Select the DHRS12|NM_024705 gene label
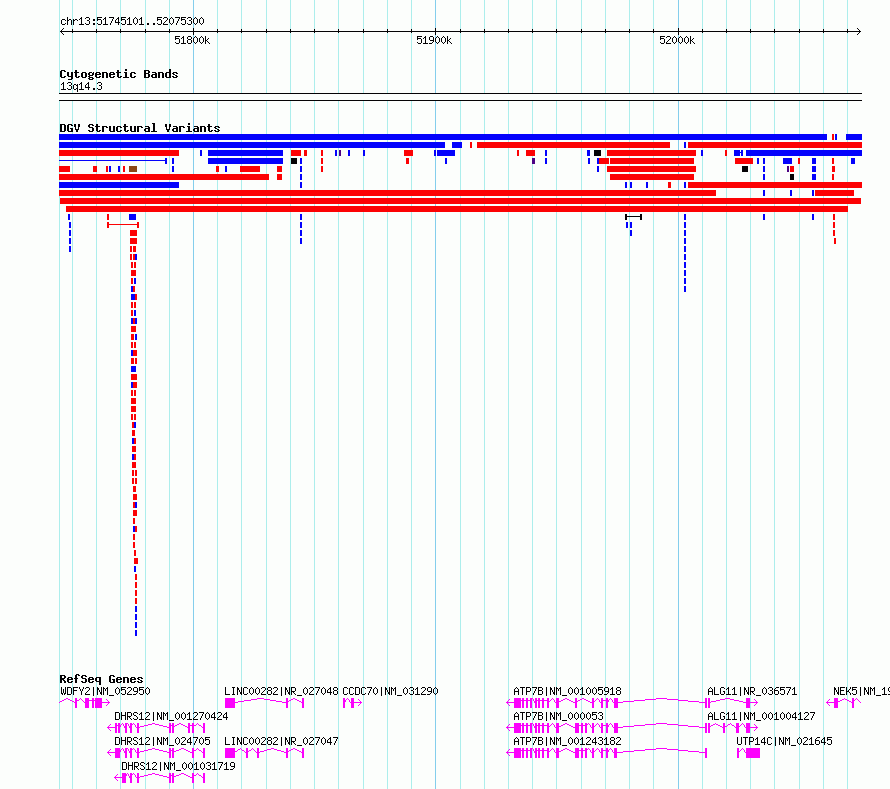This screenshot has height=789, width=890. 162,741
